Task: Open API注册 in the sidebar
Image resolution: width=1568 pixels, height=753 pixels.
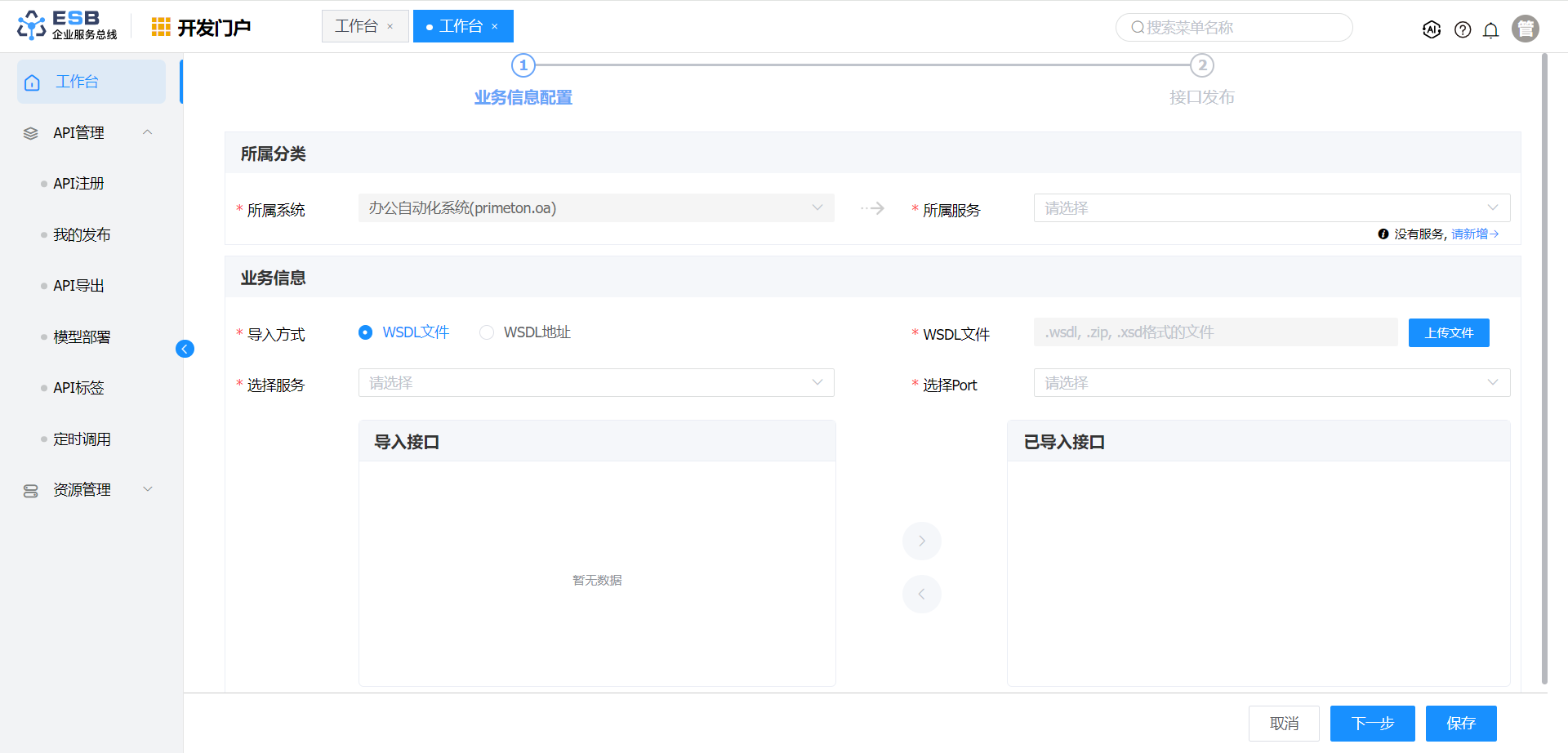Action: click(78, 184)
